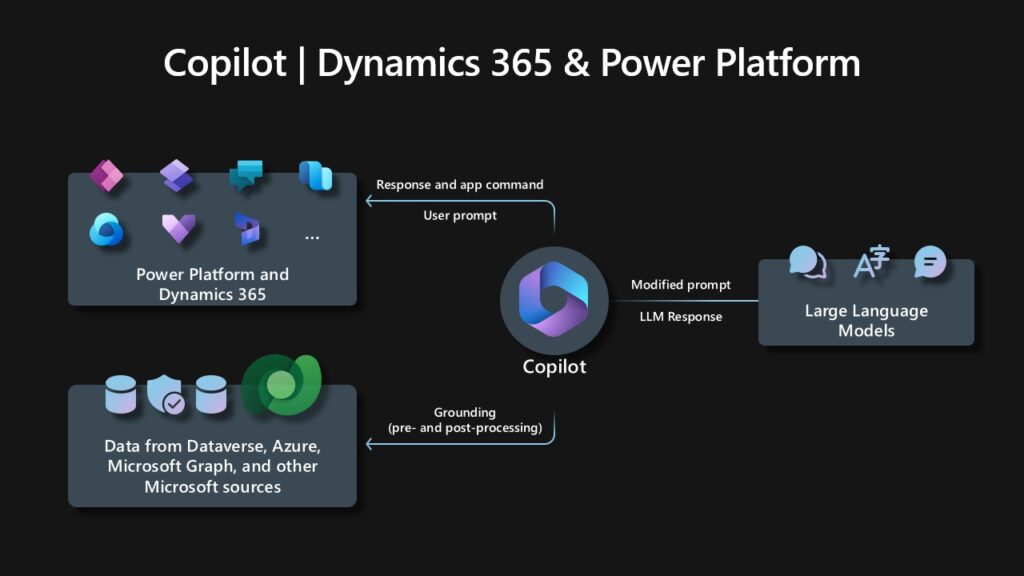Click the Response and app command label
This screenshot has height=576, width=1024.
[460, 184]
